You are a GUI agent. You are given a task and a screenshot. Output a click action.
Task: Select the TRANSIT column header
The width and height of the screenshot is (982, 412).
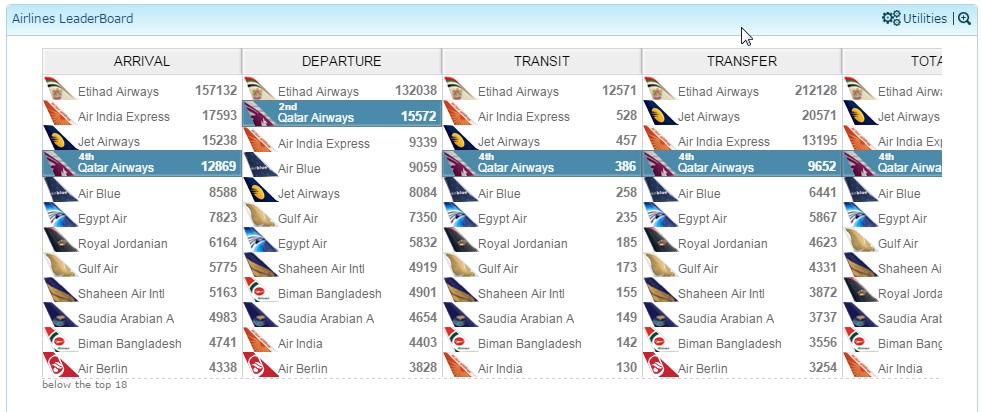(x=542, y=61)
